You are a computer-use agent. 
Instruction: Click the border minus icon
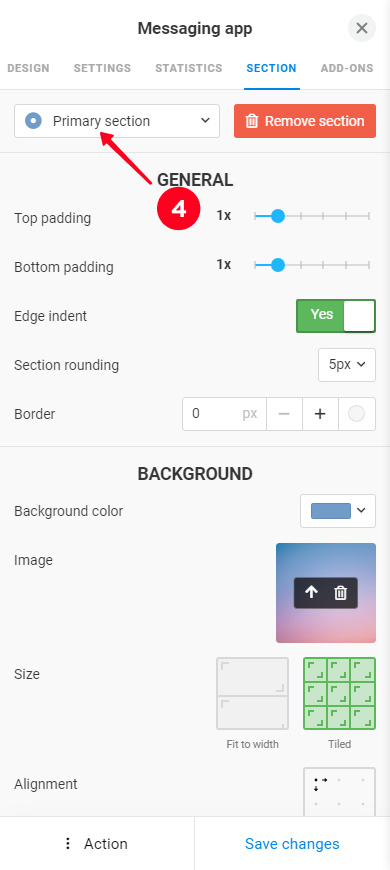coord(284,414)
